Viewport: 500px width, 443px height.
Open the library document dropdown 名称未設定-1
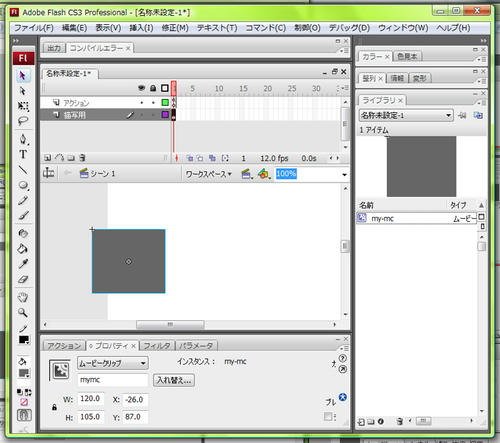tap(406, 115)
